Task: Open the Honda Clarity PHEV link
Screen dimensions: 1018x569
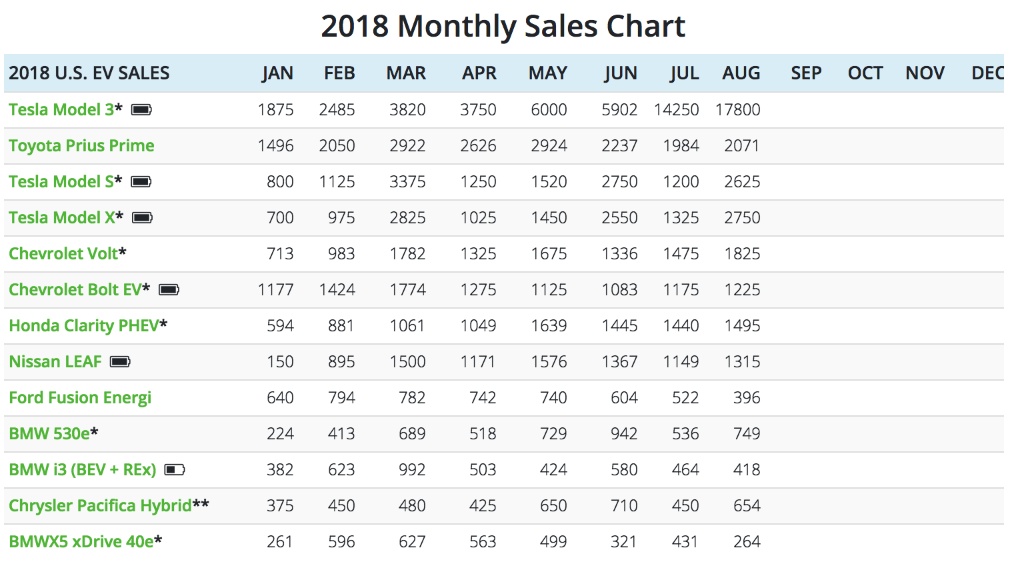Action: 84,325
